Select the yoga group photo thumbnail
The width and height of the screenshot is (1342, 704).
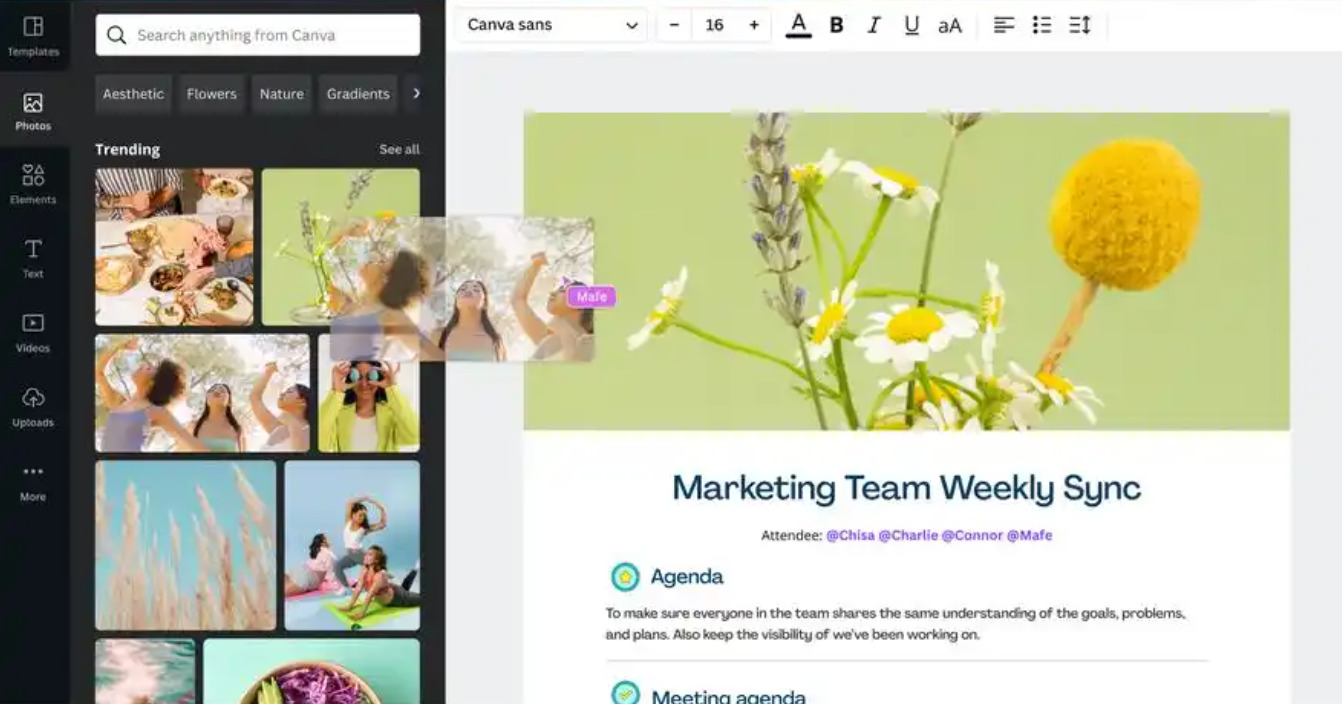pyautogui.click(x=352, y=545)
